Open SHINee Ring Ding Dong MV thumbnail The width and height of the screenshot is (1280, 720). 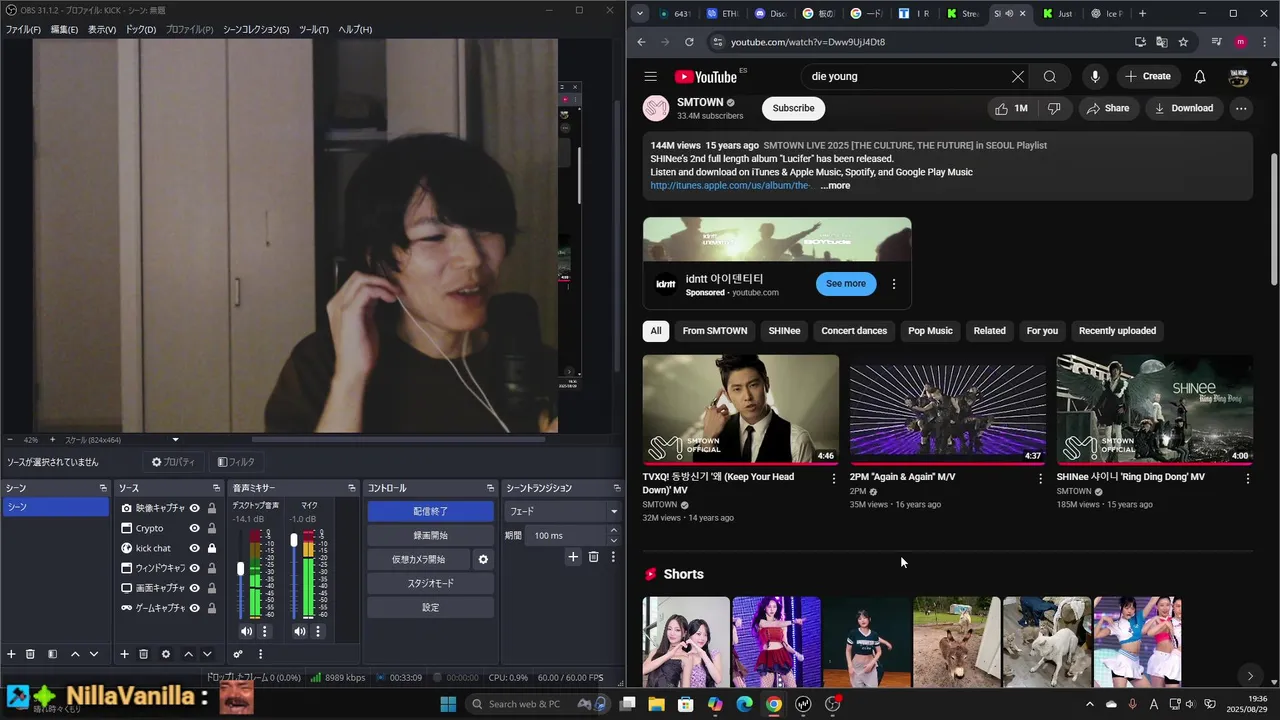(x=1155, y=409)
